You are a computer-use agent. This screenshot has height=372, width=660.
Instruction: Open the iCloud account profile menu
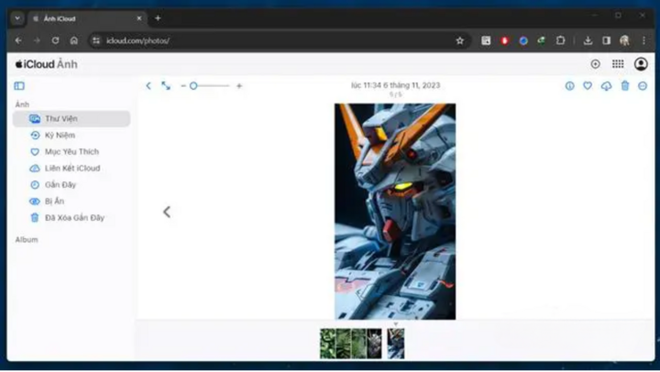point(641,64)
